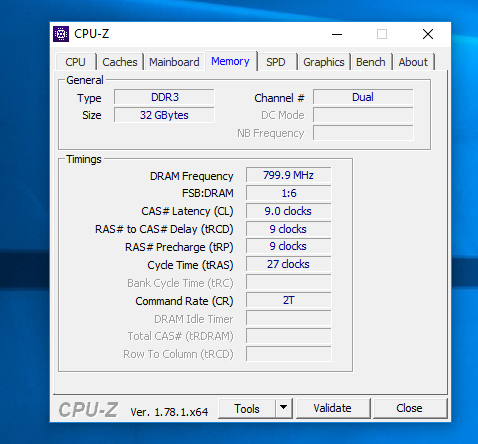
Task: Click the Close button at bottom
Action: click(x=409, y=408)
